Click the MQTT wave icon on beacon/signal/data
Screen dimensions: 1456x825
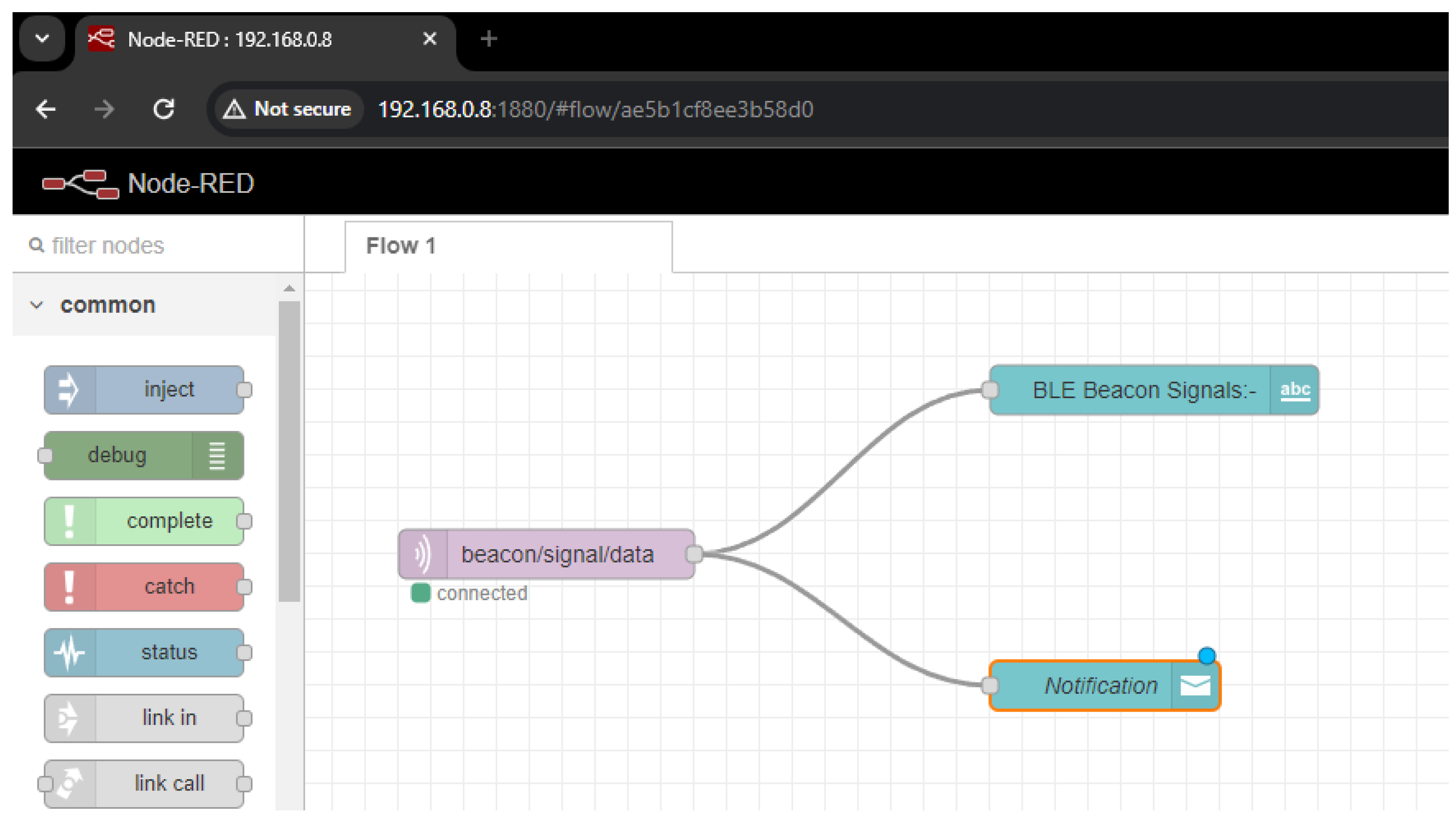click(x=423, y=555)
